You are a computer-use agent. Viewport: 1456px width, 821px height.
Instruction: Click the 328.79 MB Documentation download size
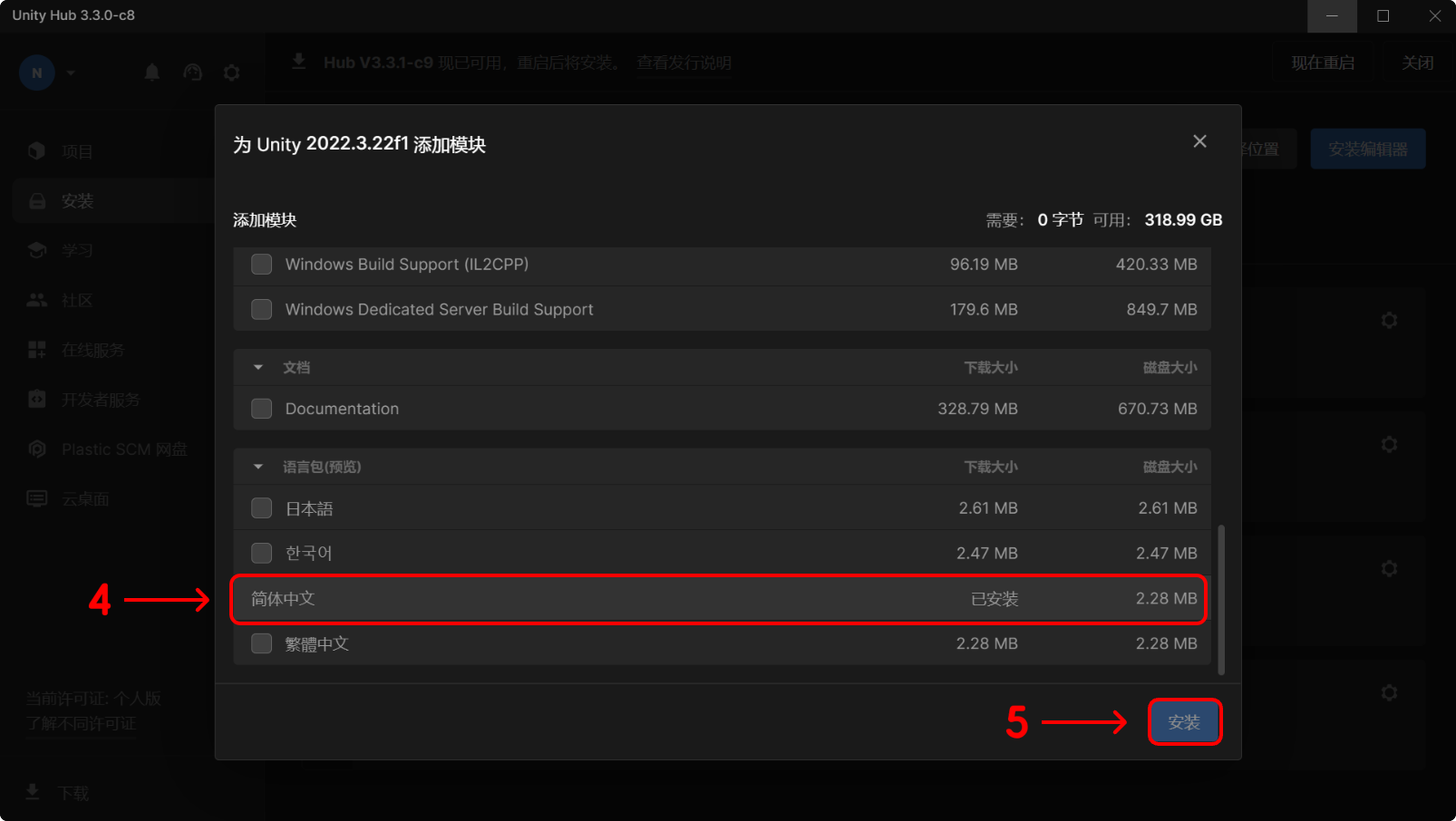click(x=977, y=409)
